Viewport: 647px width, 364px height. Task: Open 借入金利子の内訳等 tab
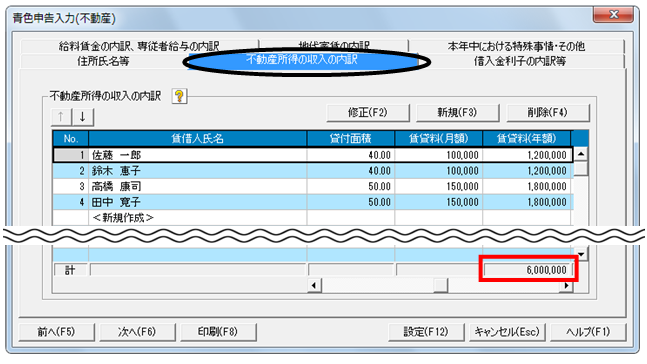[x=520, y=61]
